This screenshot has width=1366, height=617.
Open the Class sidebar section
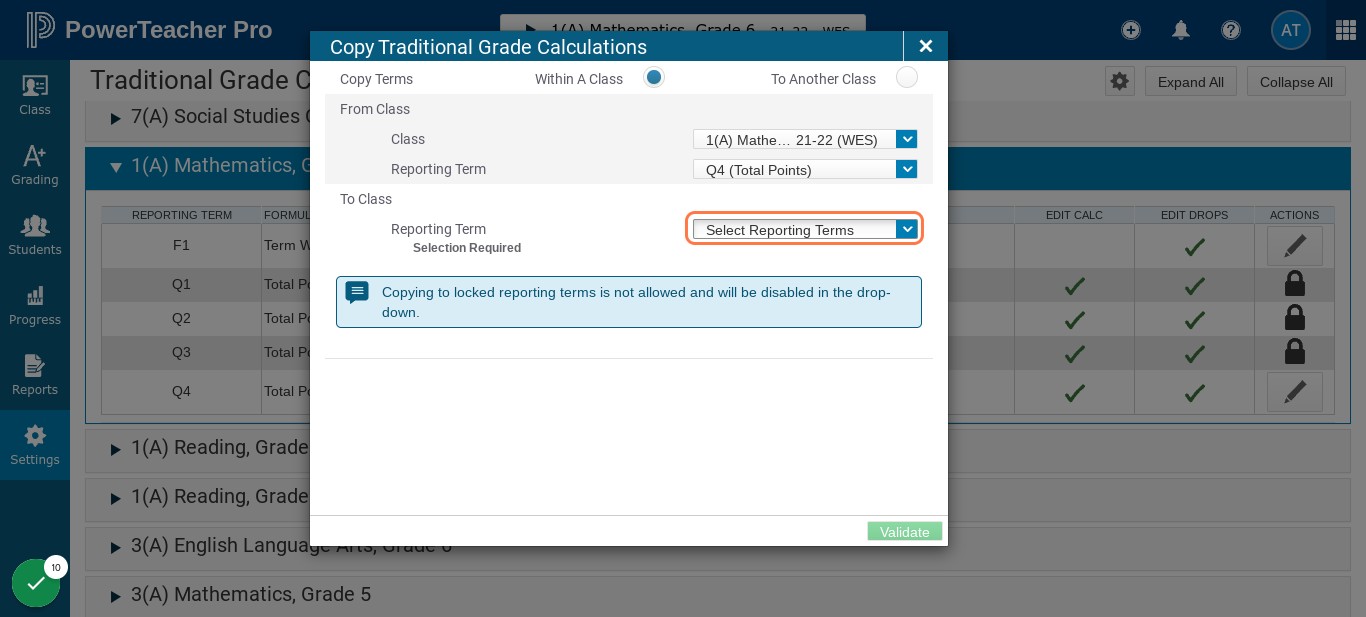click(35, 95)
